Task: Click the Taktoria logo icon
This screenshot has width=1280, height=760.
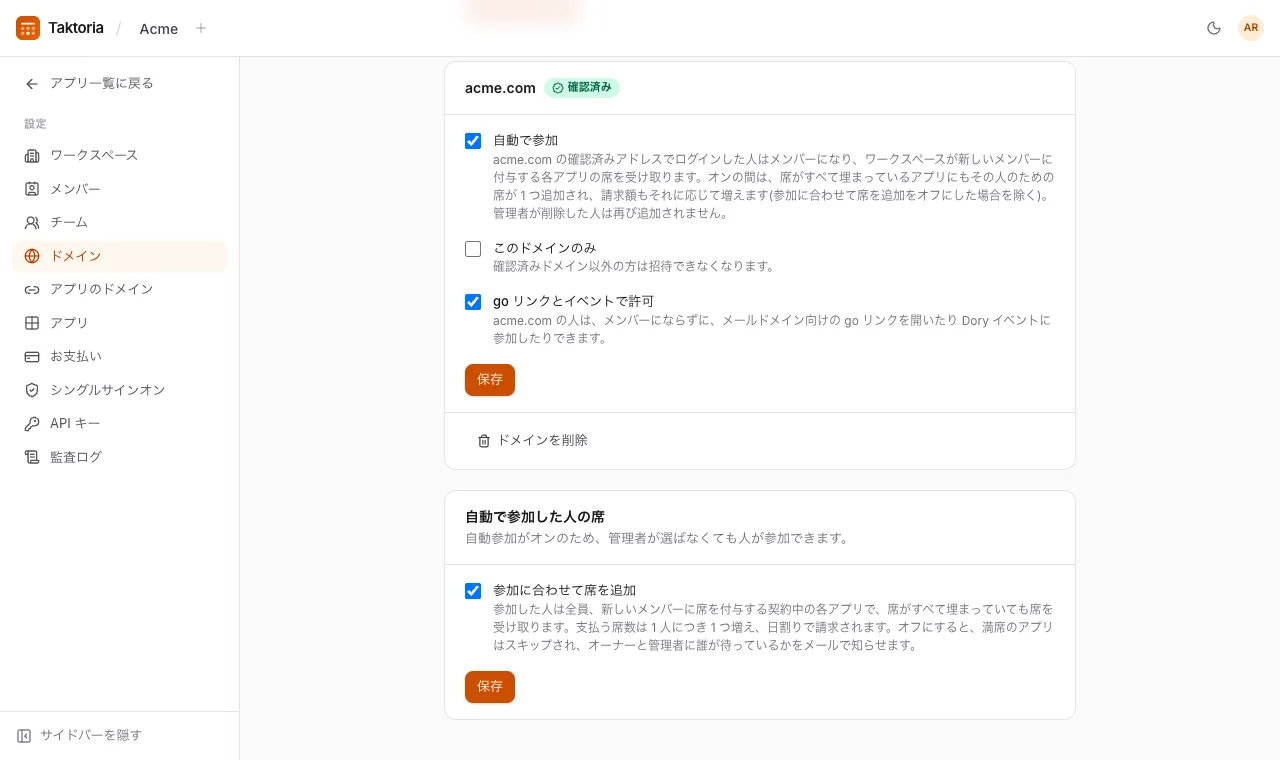Action: [x=28, y=28]
